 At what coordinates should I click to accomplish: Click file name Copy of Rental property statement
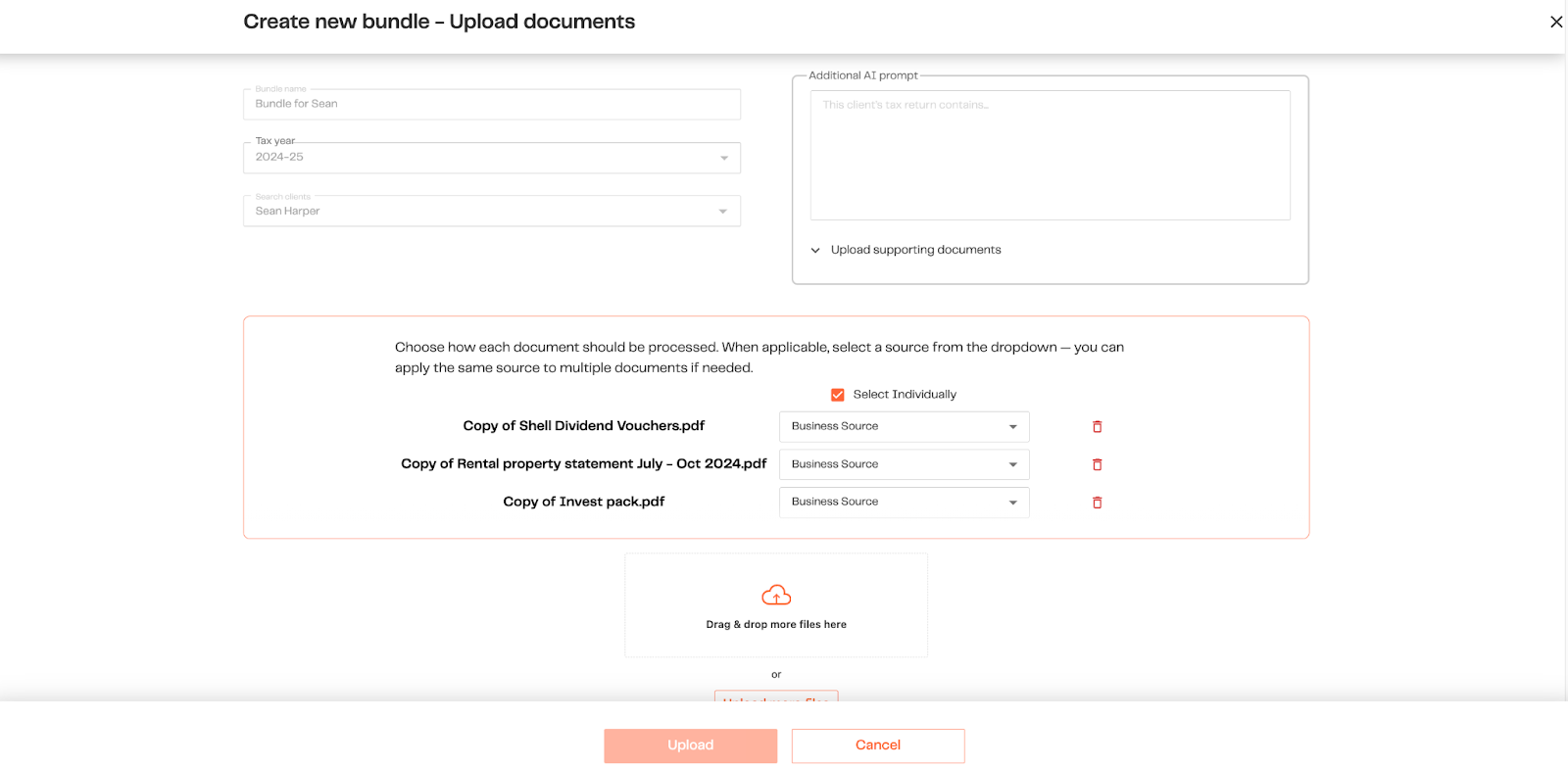(584, 464)
